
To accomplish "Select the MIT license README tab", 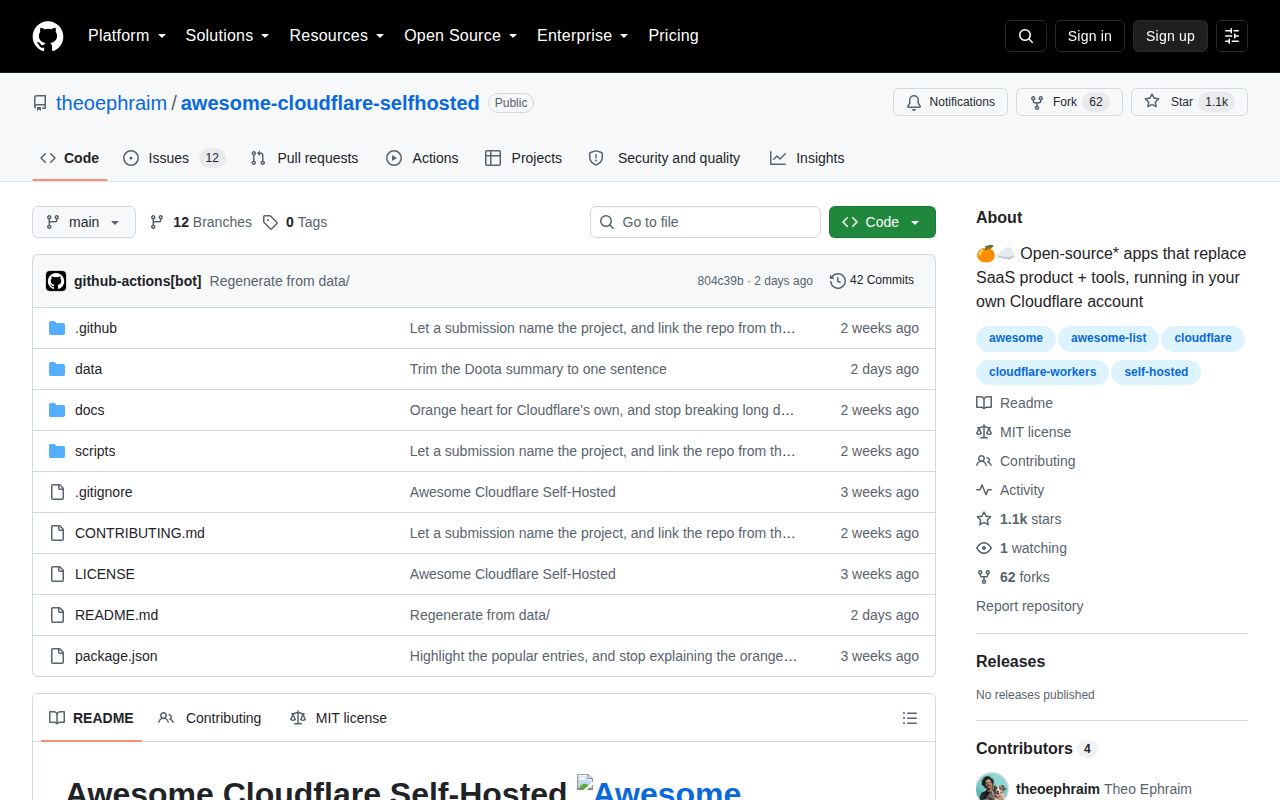I will tap(338, 718).
